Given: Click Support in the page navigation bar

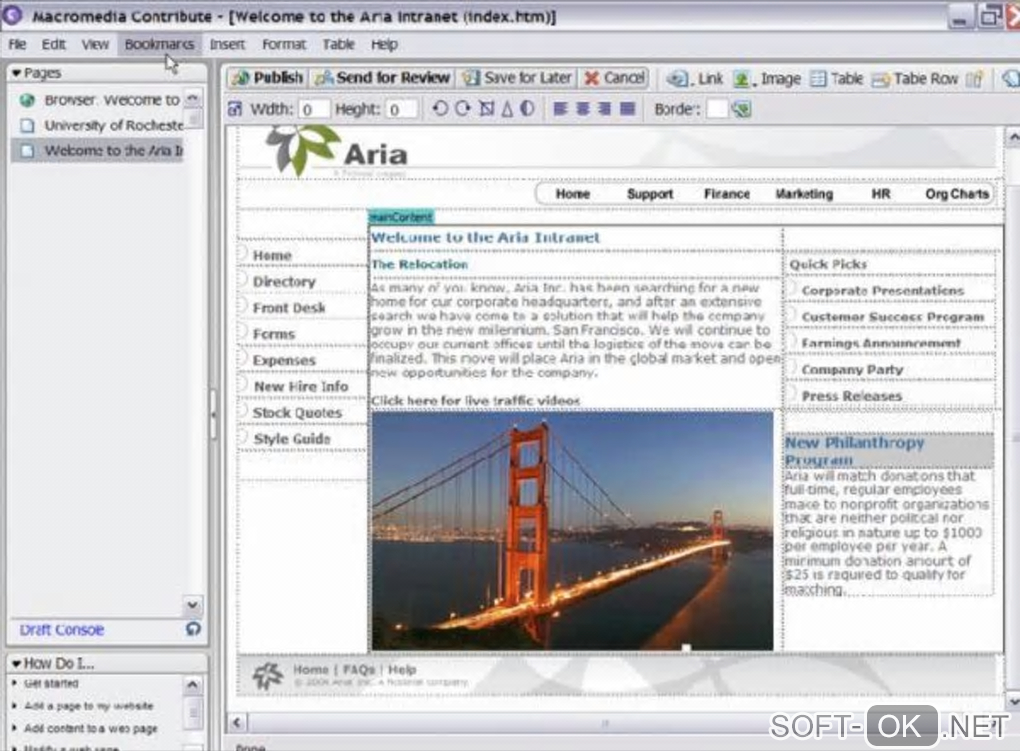Looking at the screenshot, I should pyautogui.click(x=650, y=194).
